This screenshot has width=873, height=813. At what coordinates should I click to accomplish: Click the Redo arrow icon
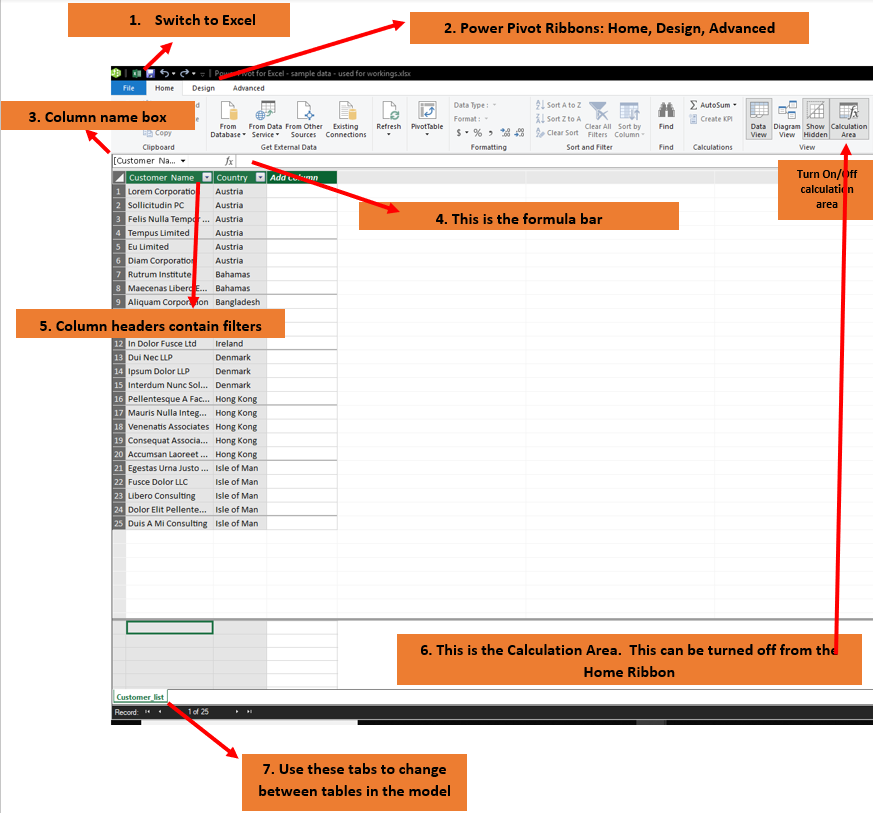(184, 73)
